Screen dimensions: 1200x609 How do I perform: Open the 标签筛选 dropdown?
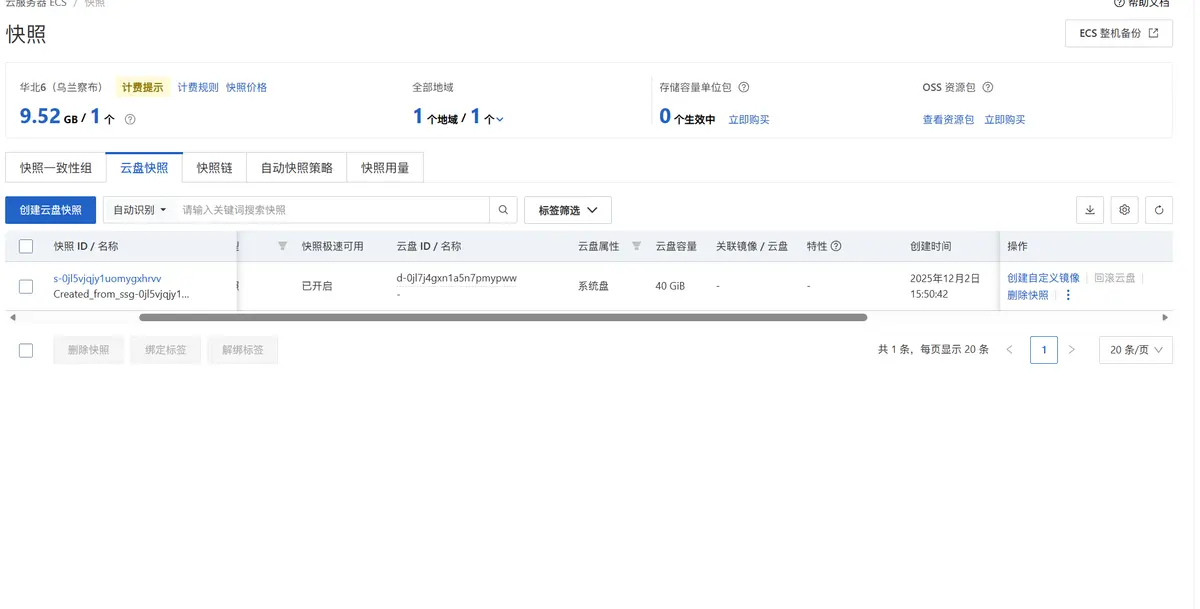tap(568, 210)
